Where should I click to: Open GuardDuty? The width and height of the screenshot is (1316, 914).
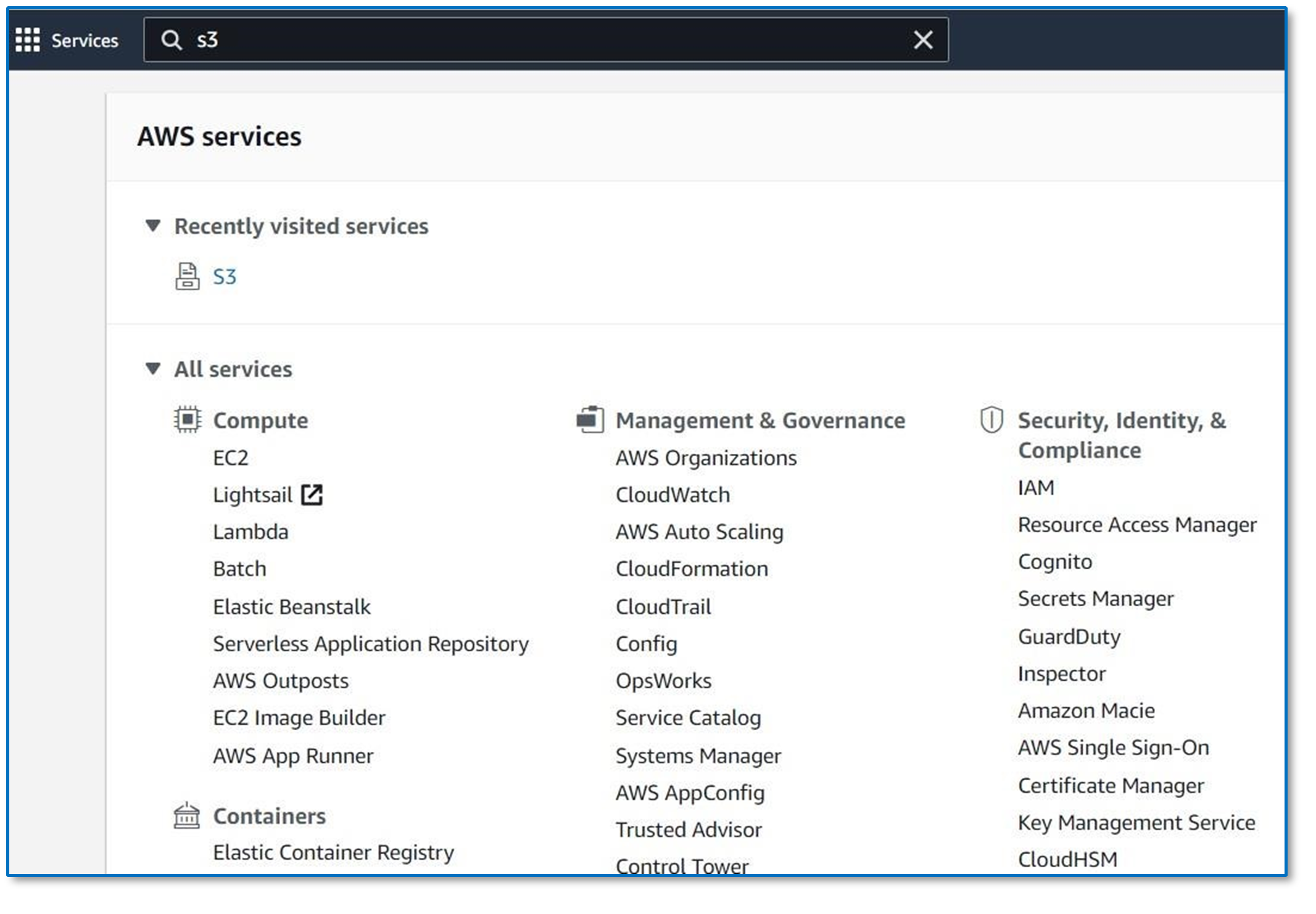pyautogui.click(x=1070, y=637)
